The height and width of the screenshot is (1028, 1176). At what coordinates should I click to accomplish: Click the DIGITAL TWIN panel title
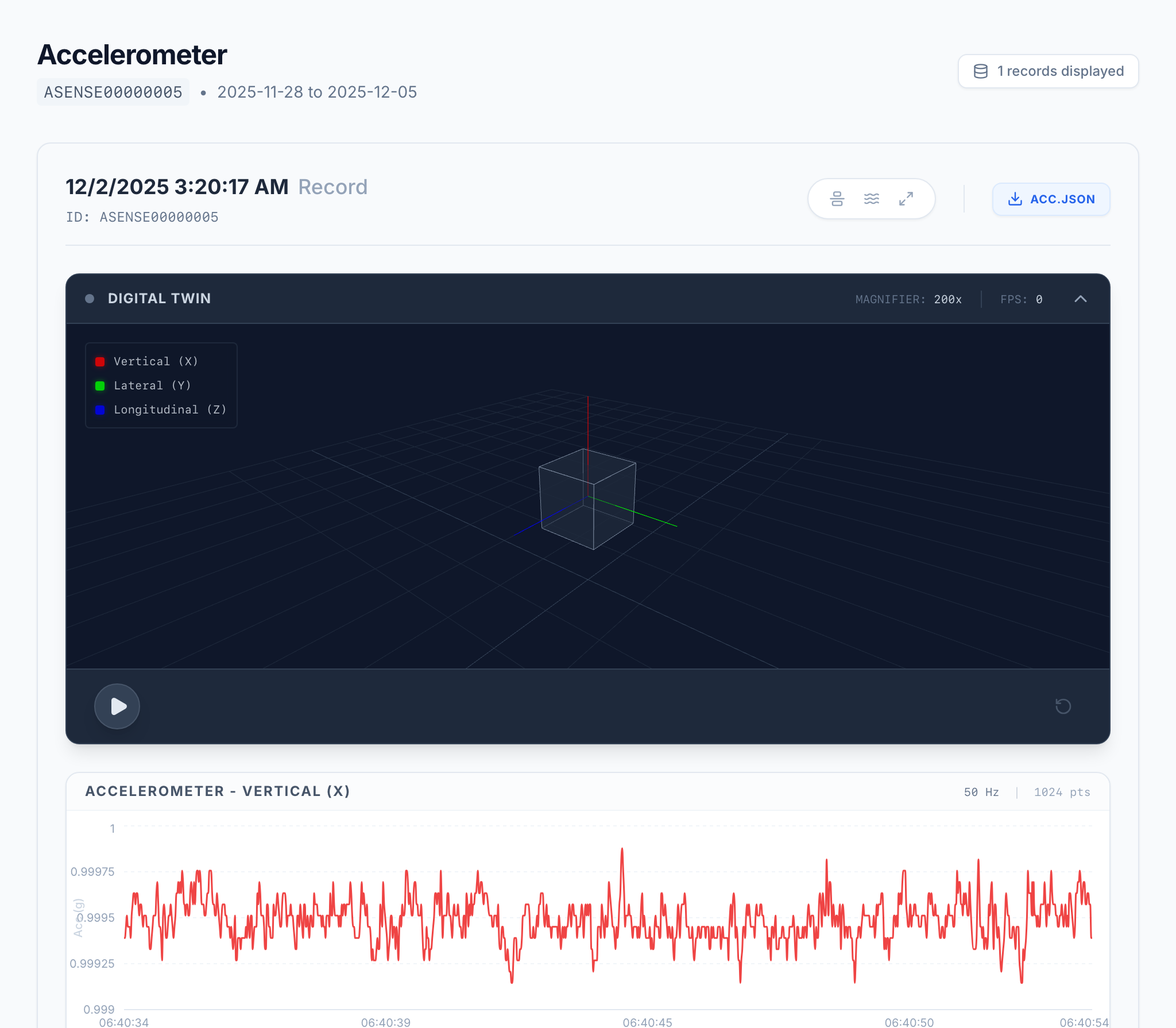160,299
